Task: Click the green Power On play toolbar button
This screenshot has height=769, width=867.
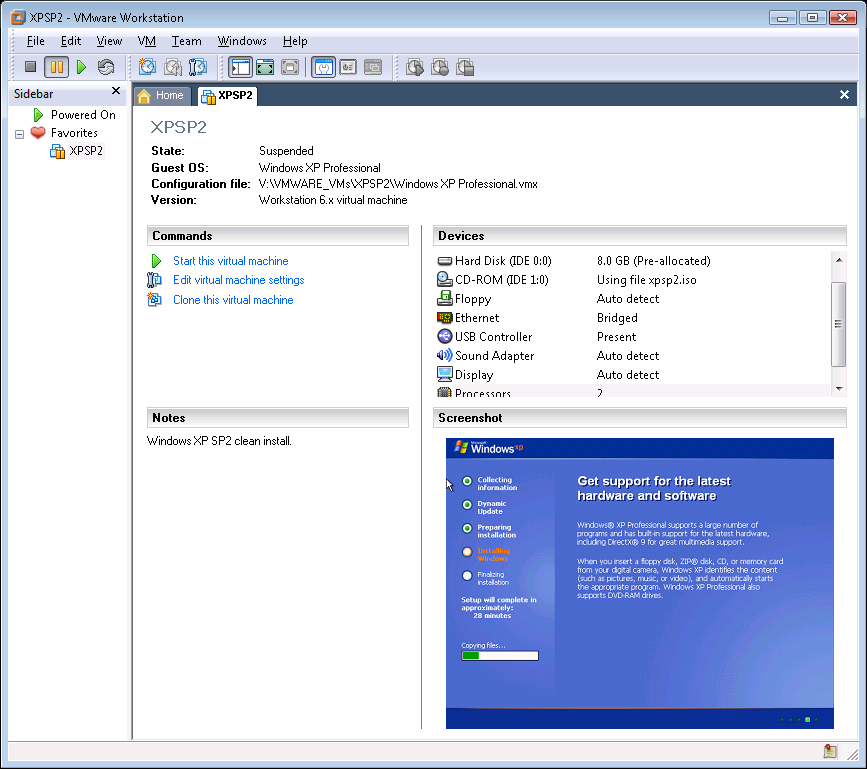Action: pyautogui.click(x=81, y=67)
